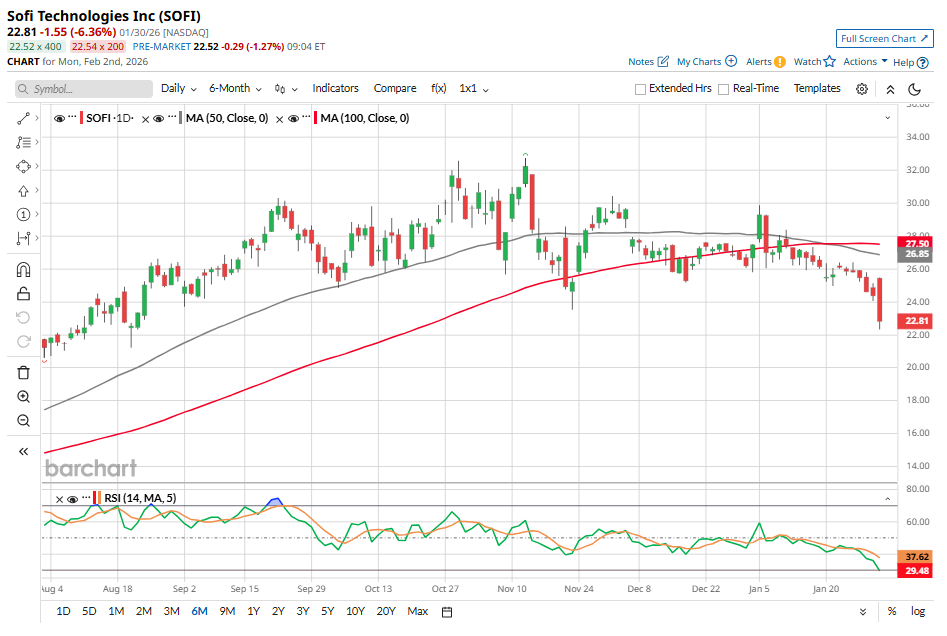Switch to dark mode with moon icon

tap(914, 89)
